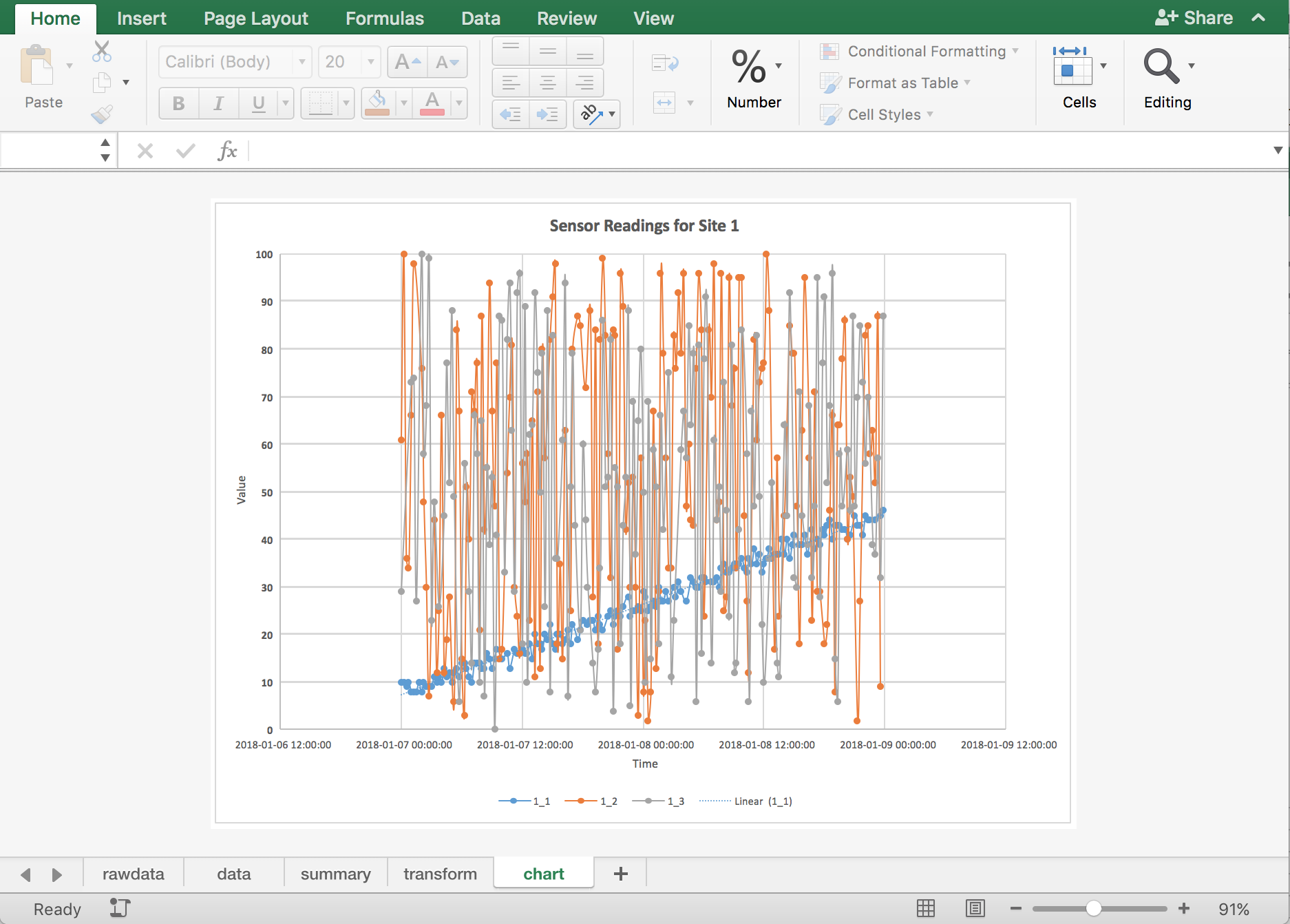
Task: Switch to the transform sheet tab
Action: point(441,874)
